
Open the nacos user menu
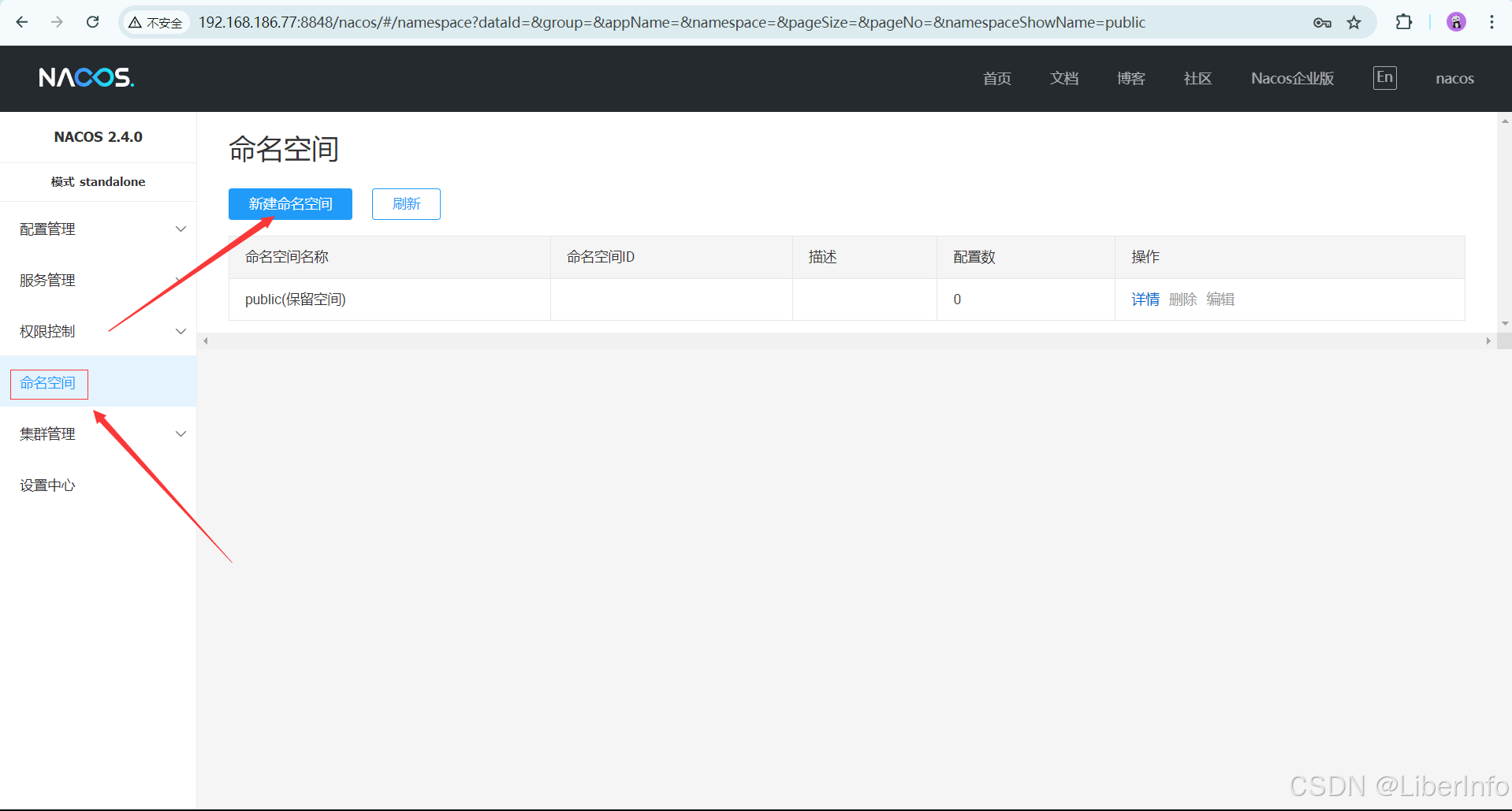pyautogui.click(x=1455, y=78)
